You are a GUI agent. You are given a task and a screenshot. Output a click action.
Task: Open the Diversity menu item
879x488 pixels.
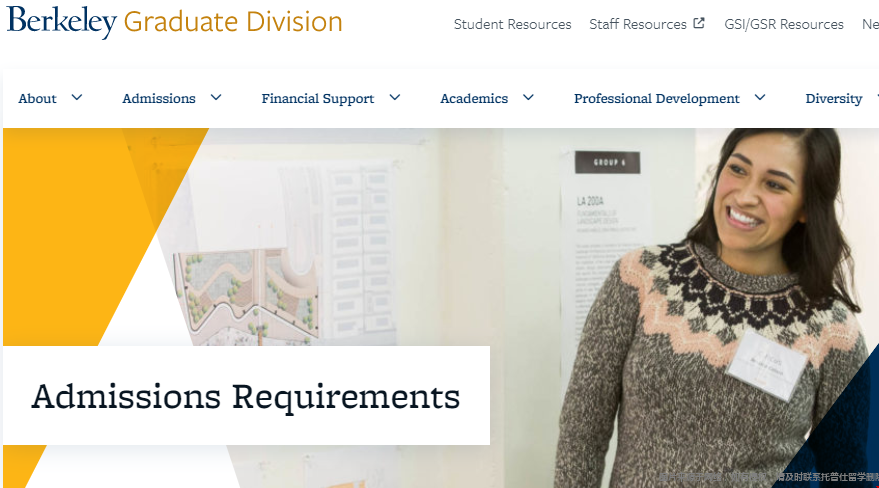click(834, 99)
